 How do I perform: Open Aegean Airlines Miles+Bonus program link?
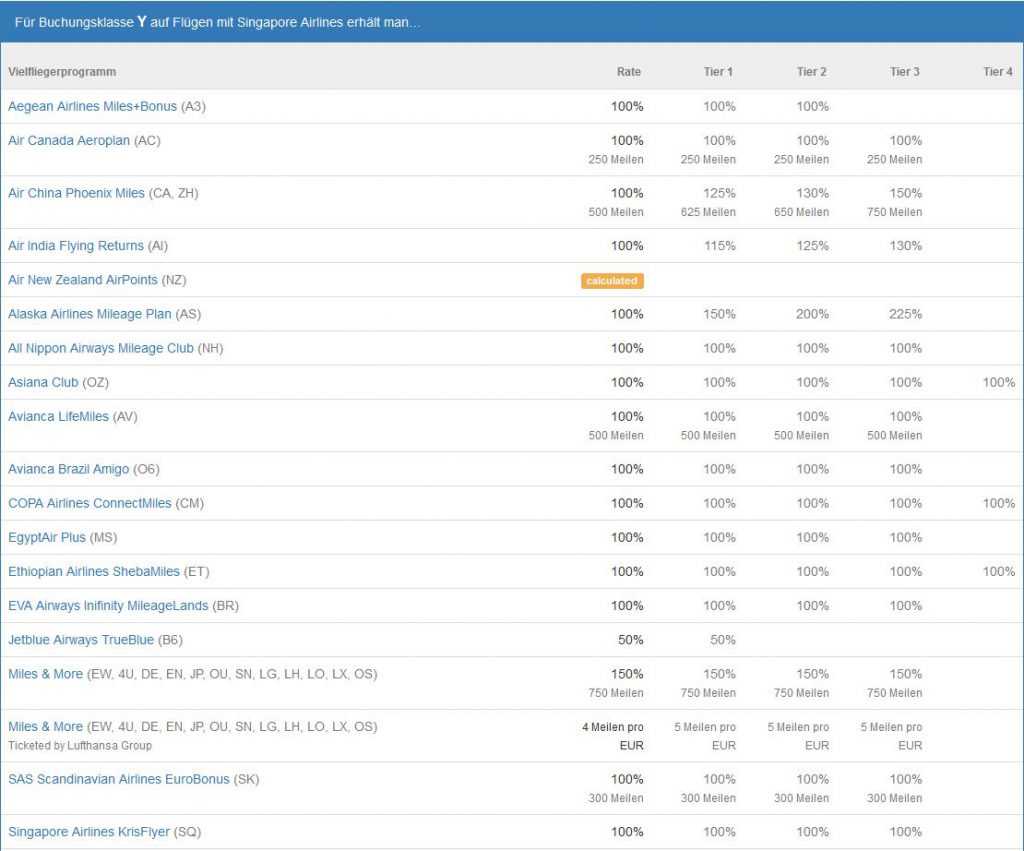click(92, 106)
